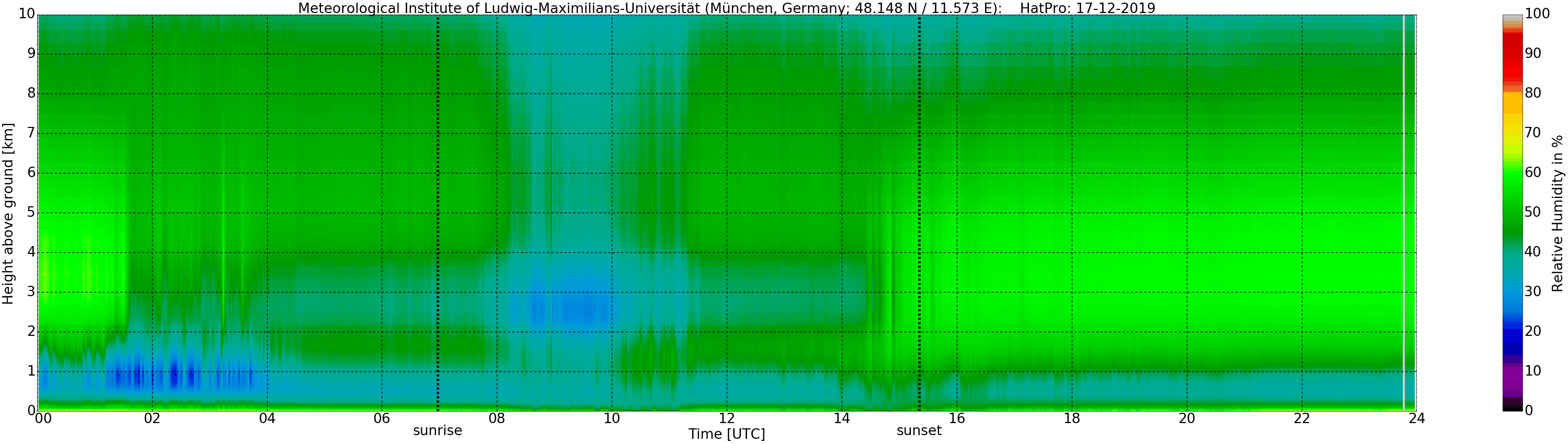Click time-axis tick label "16"
Image resolution: width=1568 pixels, height=444 pixels.
(957, 418)
